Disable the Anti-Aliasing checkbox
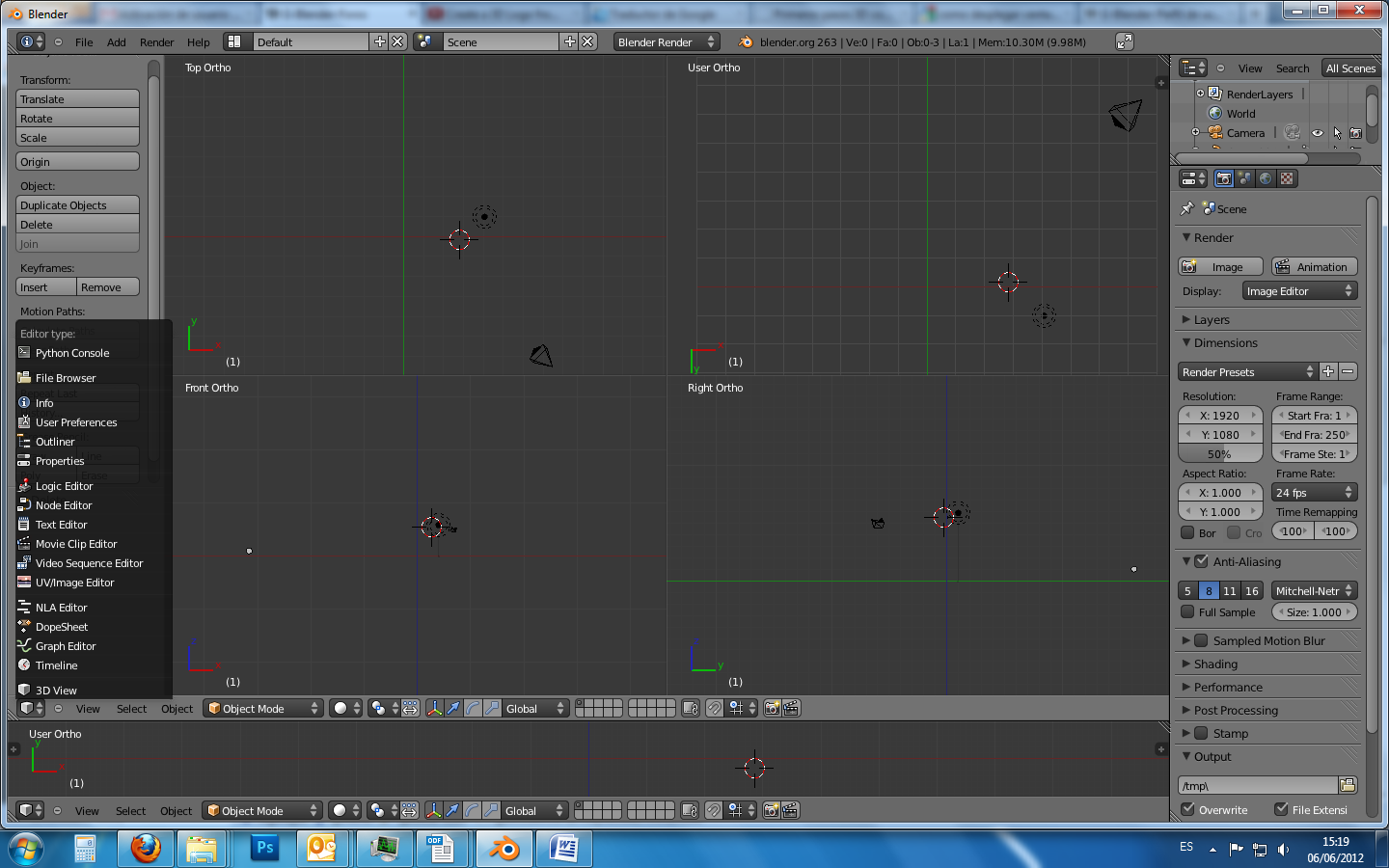 coord(1202,561)
